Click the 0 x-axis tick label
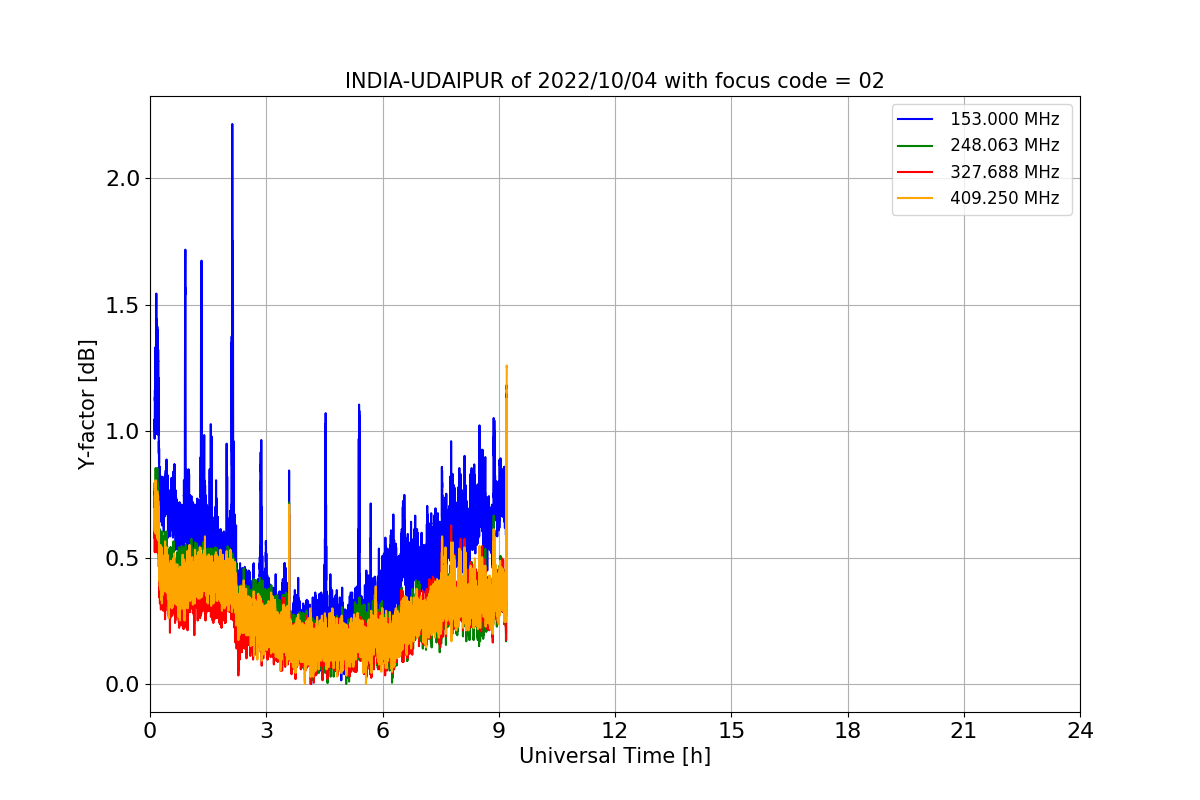The image size is (1200, 800). point(150,731)
